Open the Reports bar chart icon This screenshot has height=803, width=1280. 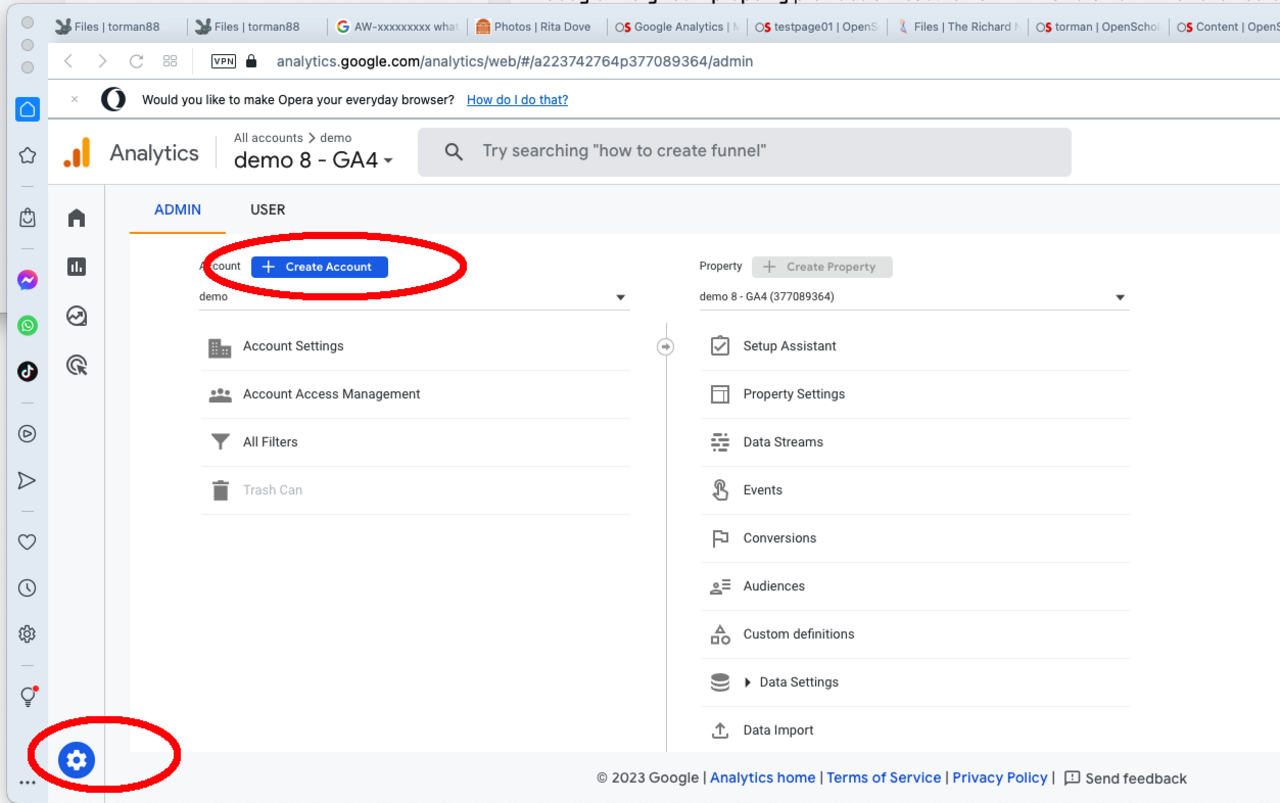click(x=77, y=267)
